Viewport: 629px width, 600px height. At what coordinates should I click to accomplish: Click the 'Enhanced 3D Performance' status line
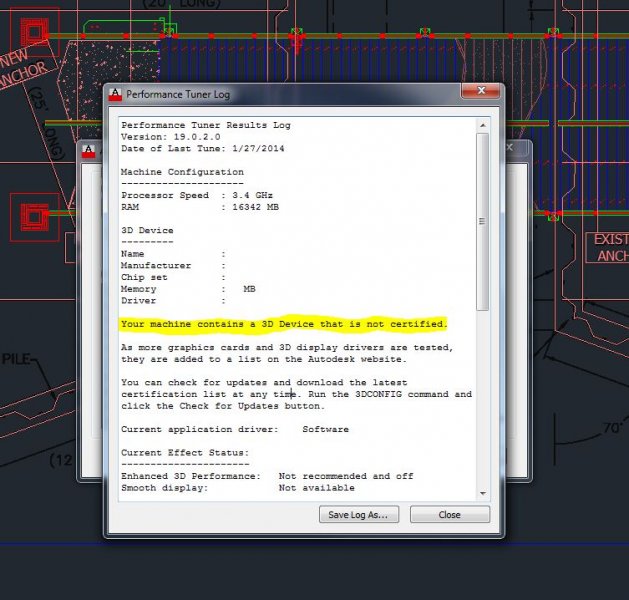267,476
